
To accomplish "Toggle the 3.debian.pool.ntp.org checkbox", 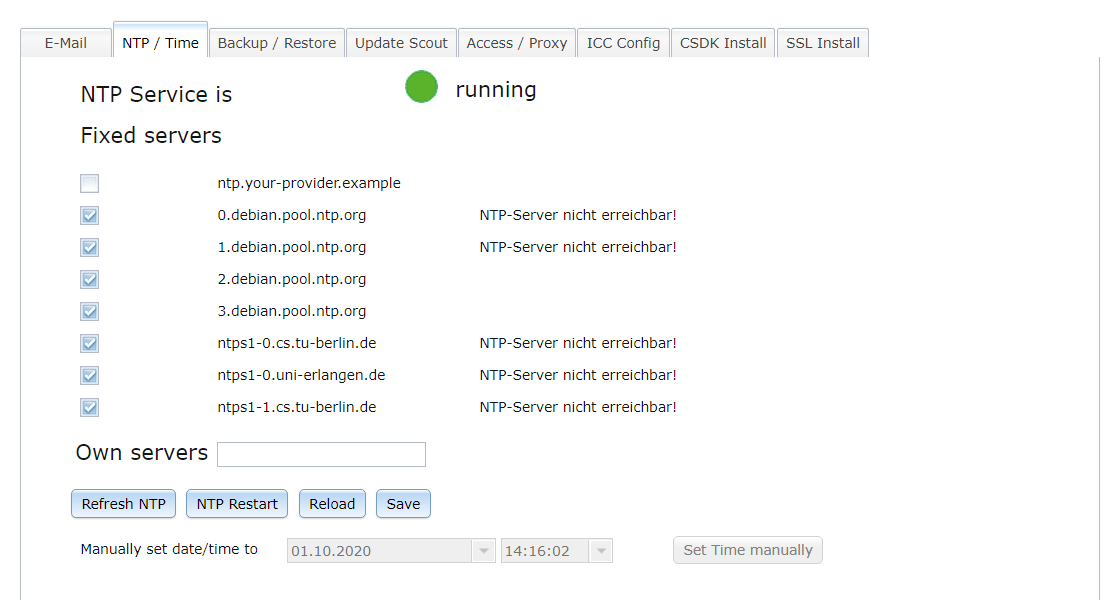I will [90, 312].
